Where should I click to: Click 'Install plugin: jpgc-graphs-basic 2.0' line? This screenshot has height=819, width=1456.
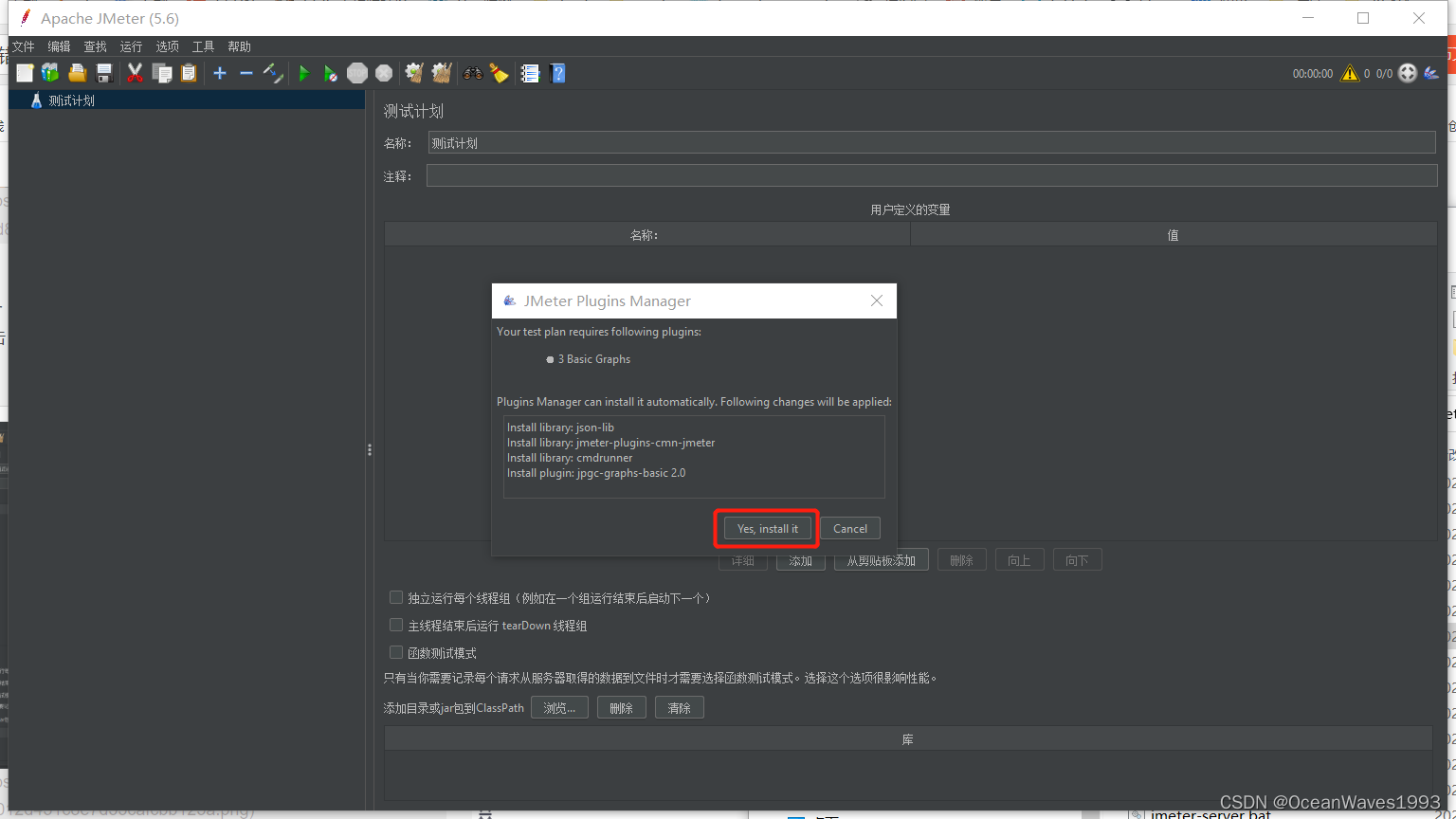point(596,473)
